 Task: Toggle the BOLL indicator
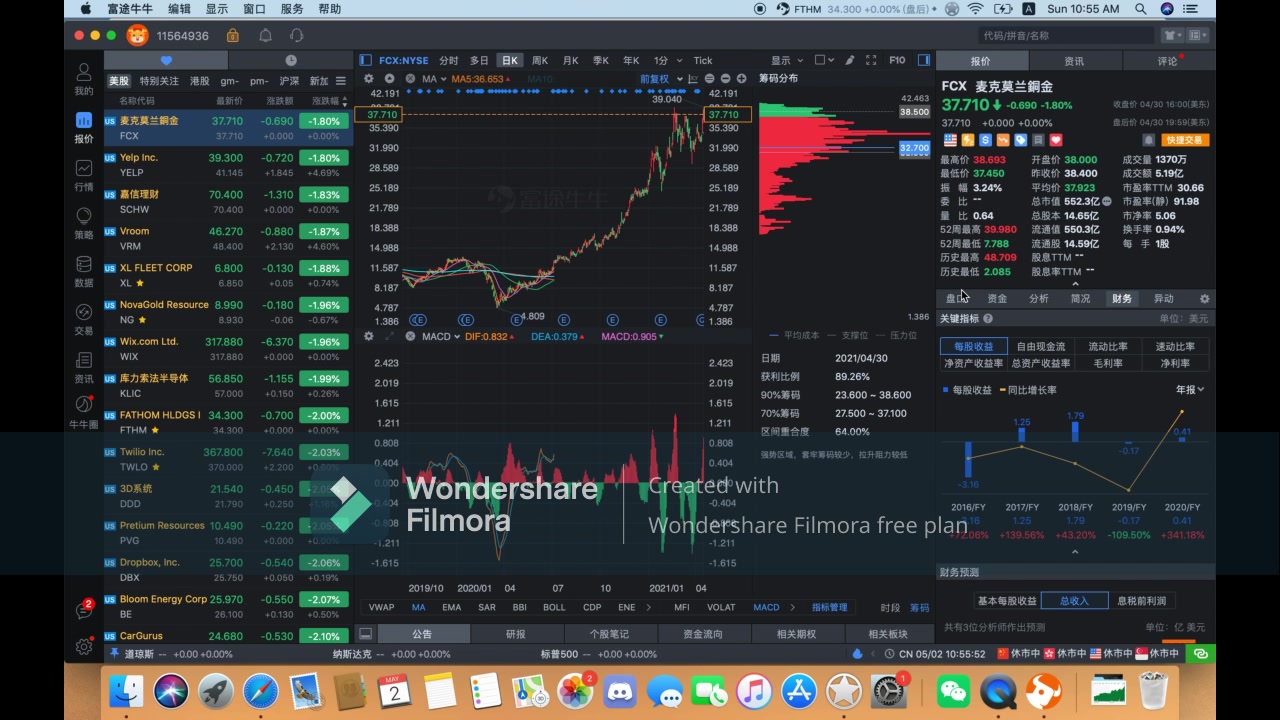click(554, 607)
